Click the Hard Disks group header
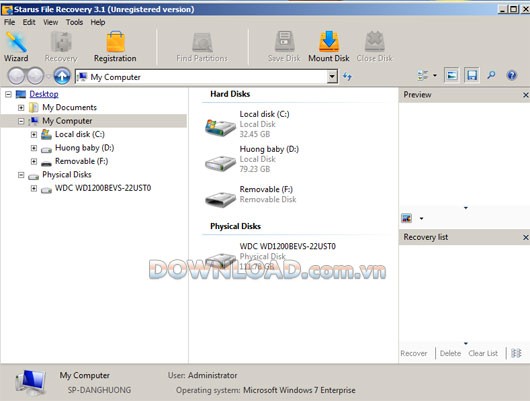 [230, 94]
